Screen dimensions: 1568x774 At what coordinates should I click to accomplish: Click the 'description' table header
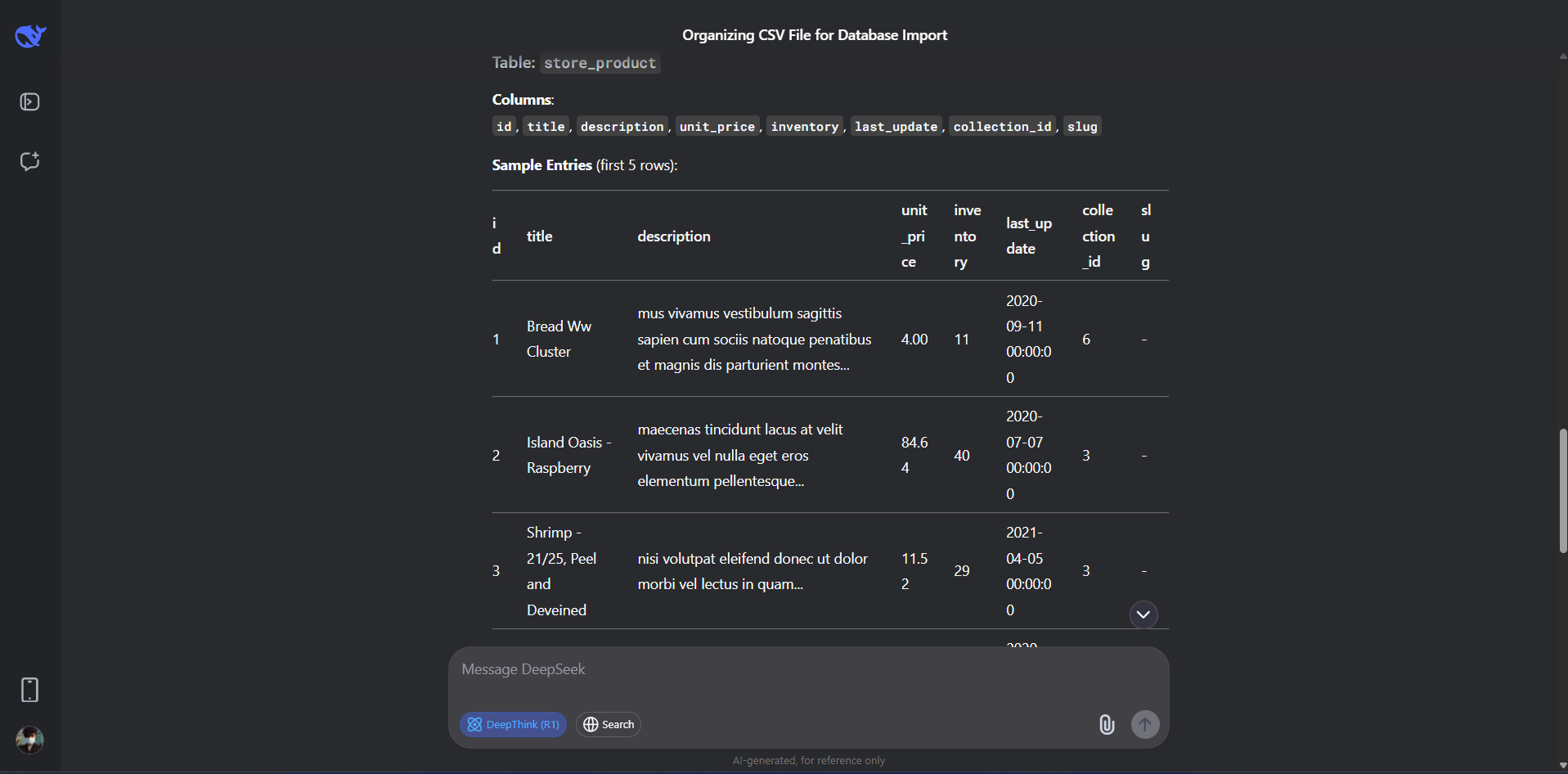click(x=674, y=236)
